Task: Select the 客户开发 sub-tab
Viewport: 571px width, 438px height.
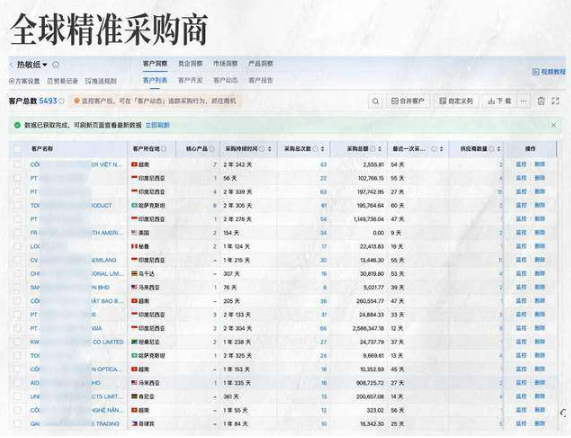Action: pos(190,80)
